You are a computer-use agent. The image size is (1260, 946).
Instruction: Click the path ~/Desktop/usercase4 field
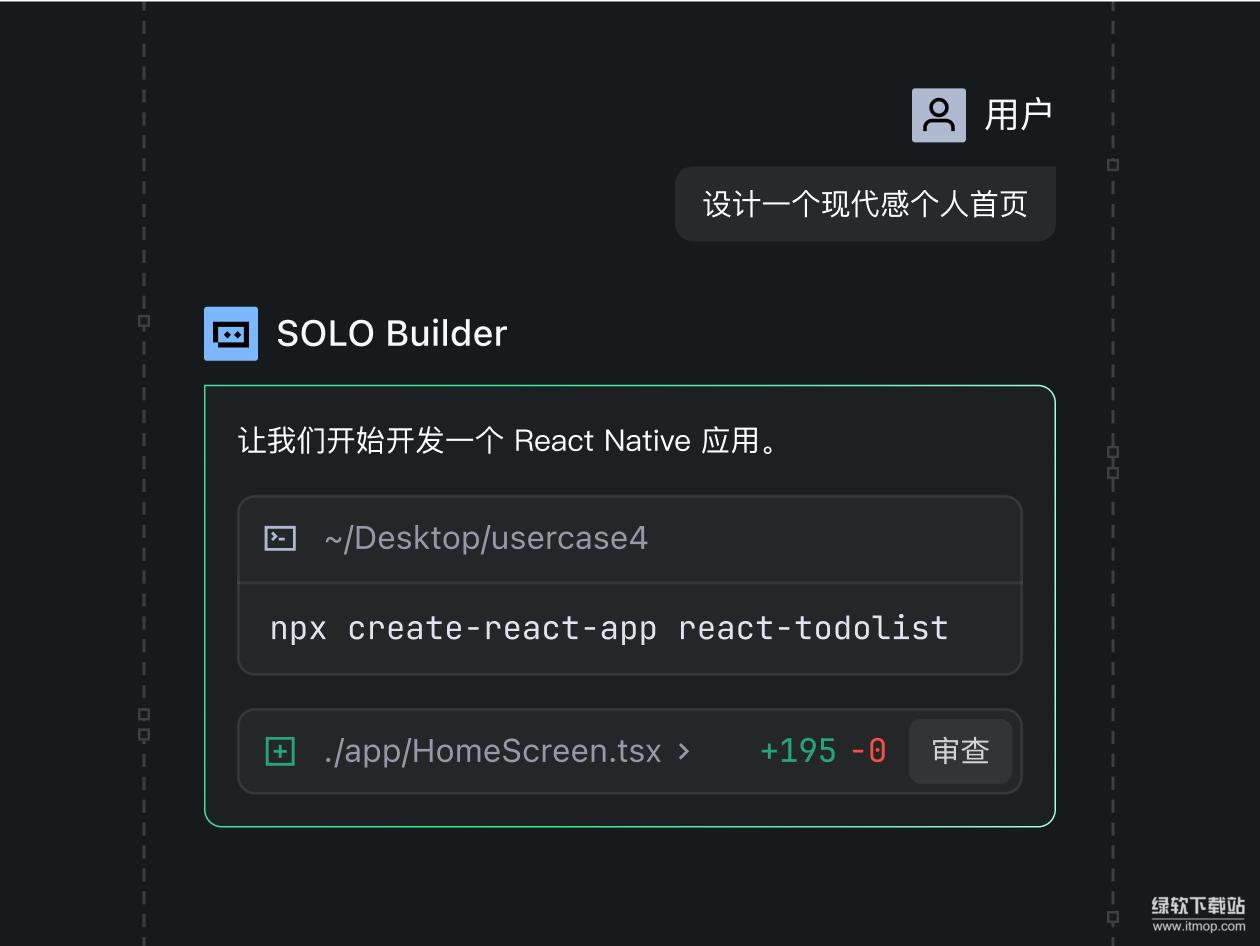[486, 537]
